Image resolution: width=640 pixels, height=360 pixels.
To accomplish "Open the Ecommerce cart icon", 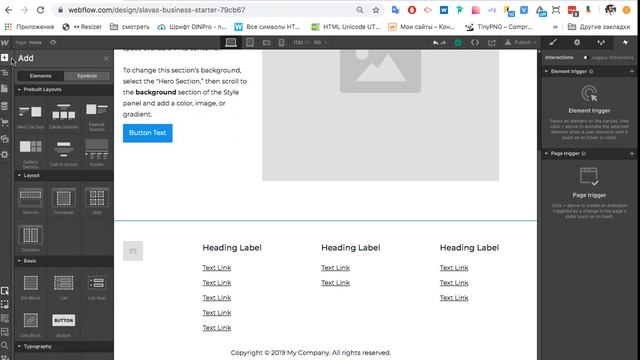I will click(4, 122).
